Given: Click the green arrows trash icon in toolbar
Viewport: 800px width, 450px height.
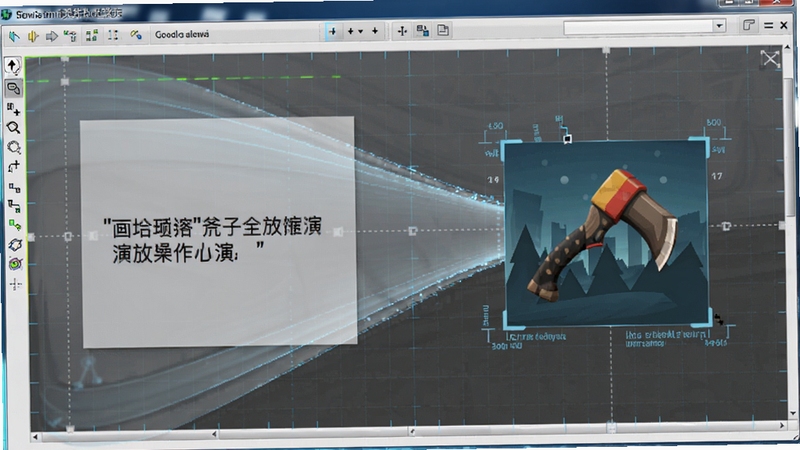Looking at the screenshot, I should [x=70, y=36].
